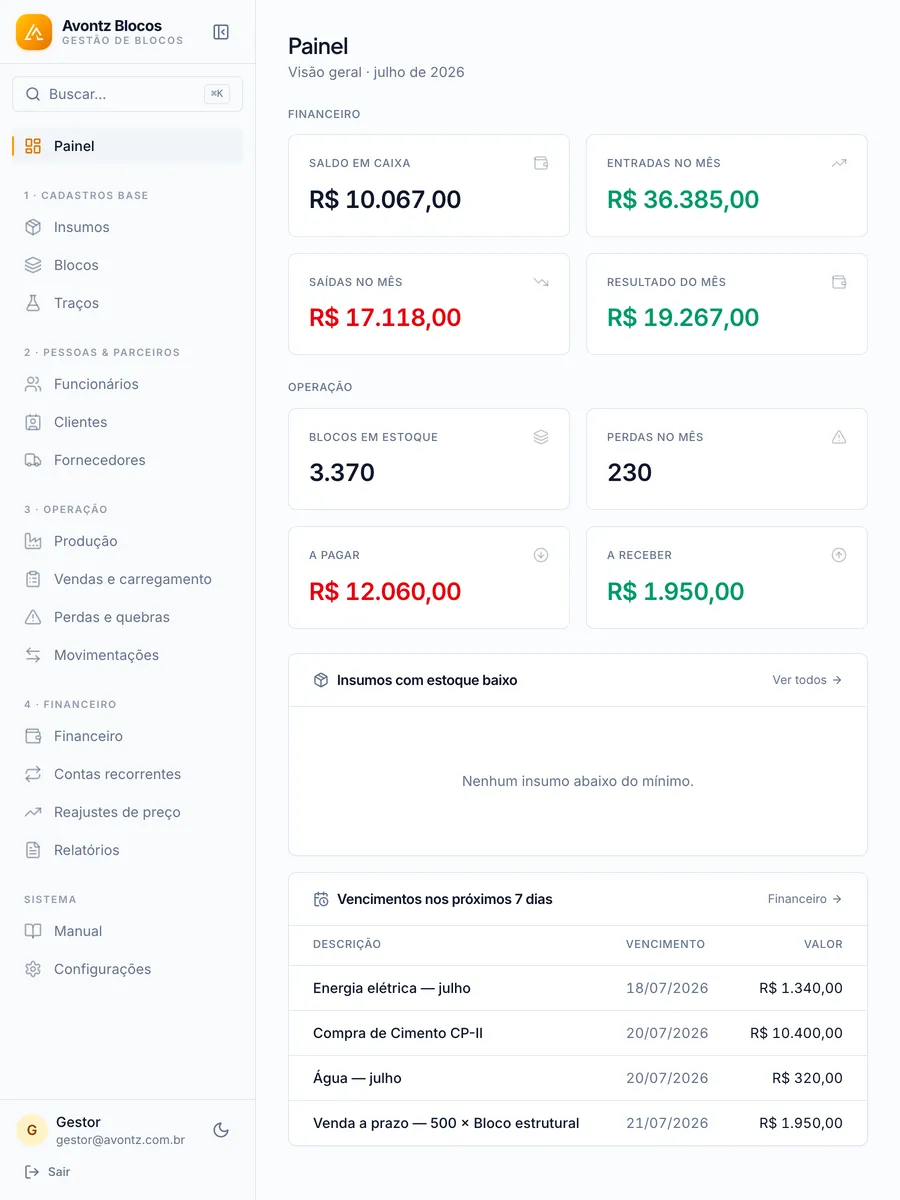Click the Insumos cube icon in the sidebar
This screenshot has width=900, height=1200.
(33, 227)
